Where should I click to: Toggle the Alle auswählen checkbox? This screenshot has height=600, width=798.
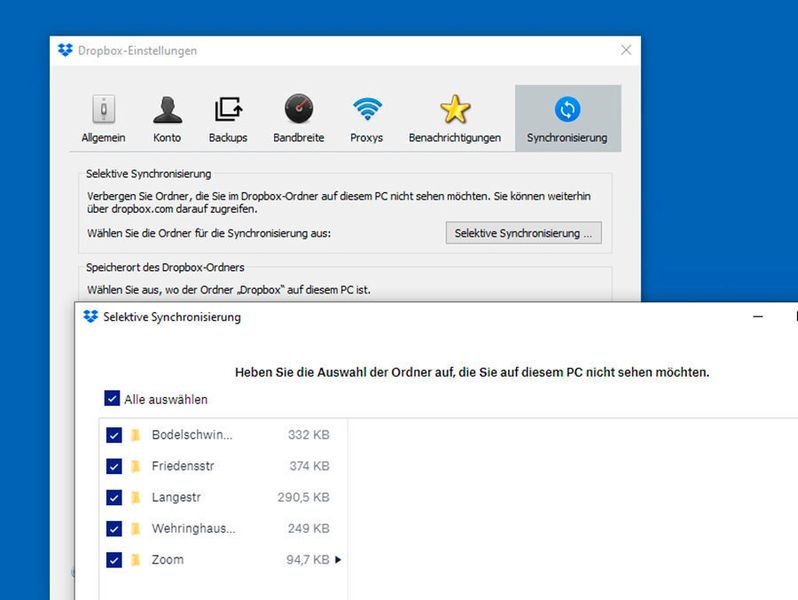(112, 398)
